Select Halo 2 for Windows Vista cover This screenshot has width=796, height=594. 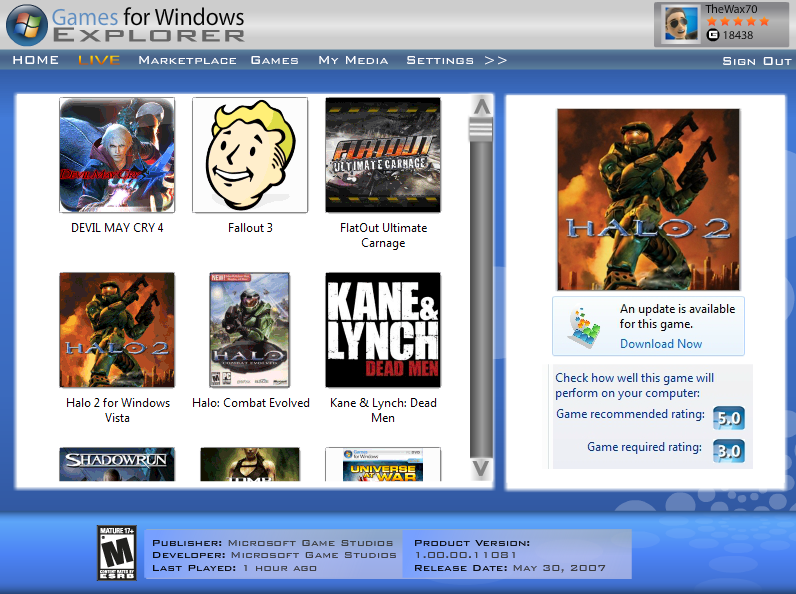(x=117, y=330)
